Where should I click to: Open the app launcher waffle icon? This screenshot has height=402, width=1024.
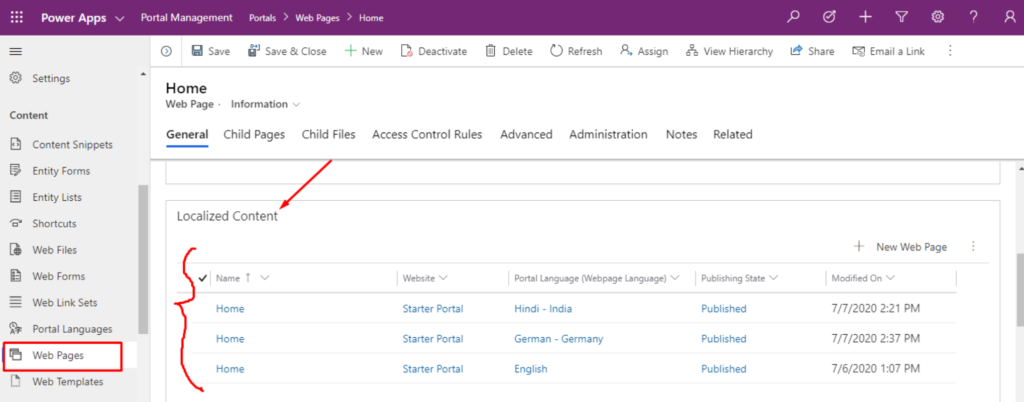tap(17, 18)
